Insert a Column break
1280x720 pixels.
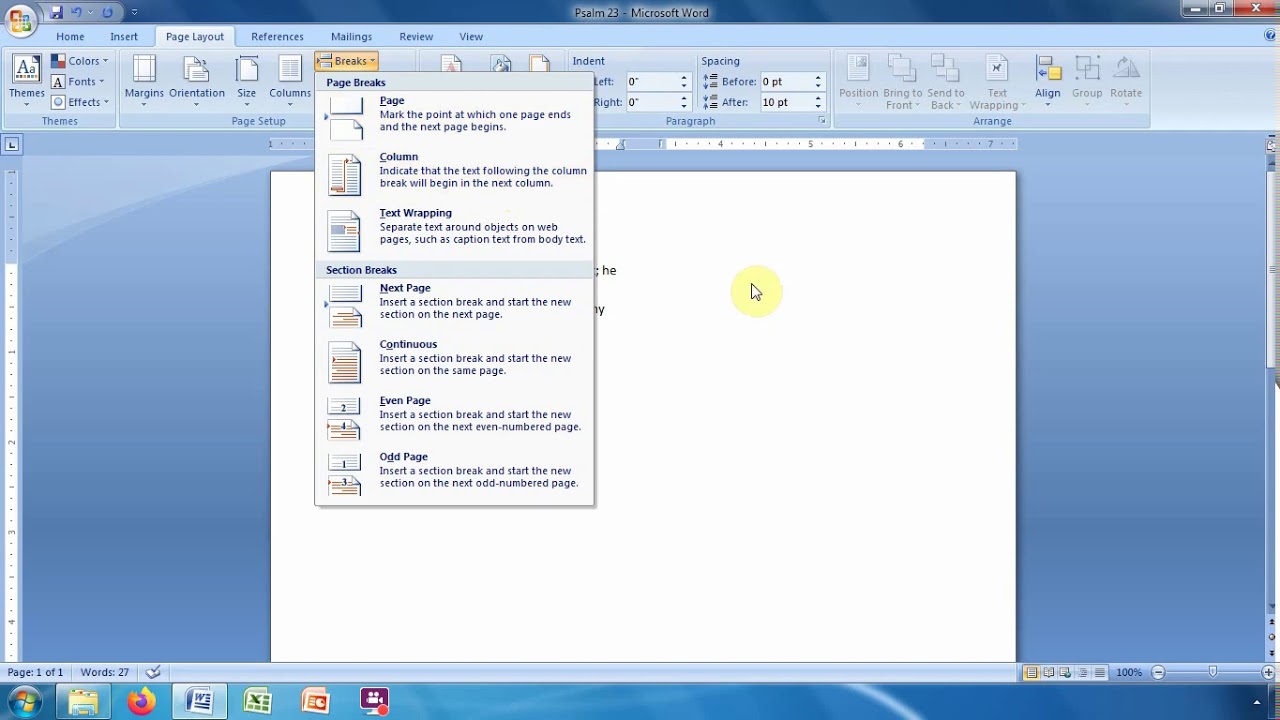tap(455, 173)
